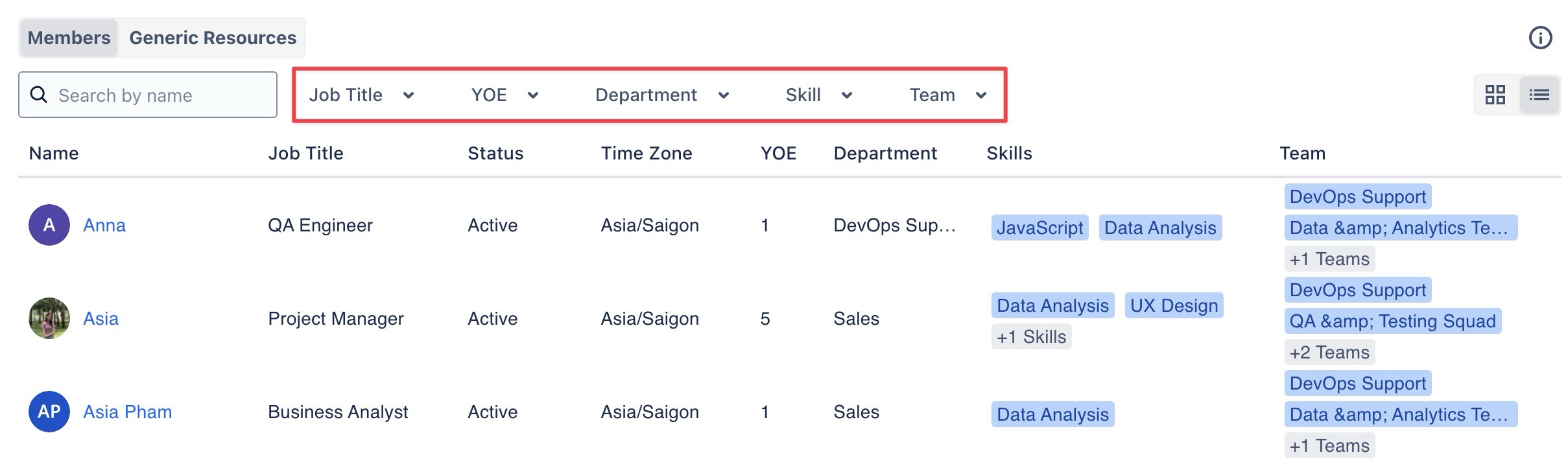Open the Generic Resources tab

(x=213, y=38)
